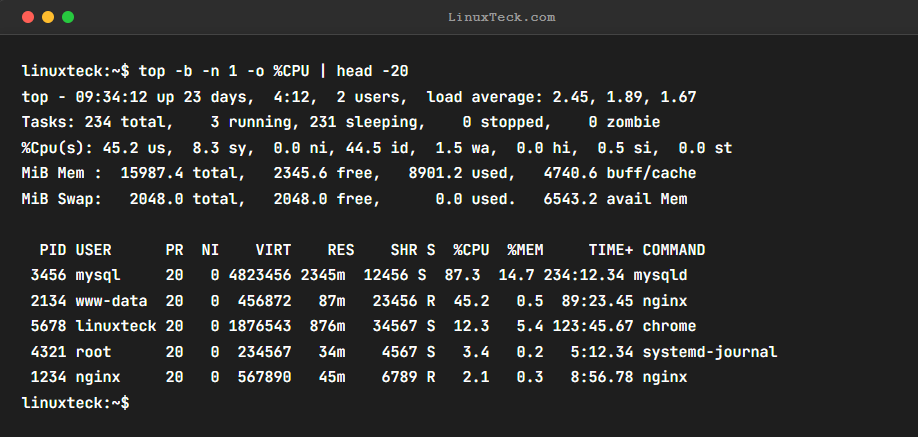This screenshot has width=918, height=437.
Task: Click the 'head -20' text in the command
Action: coord(372,71)
